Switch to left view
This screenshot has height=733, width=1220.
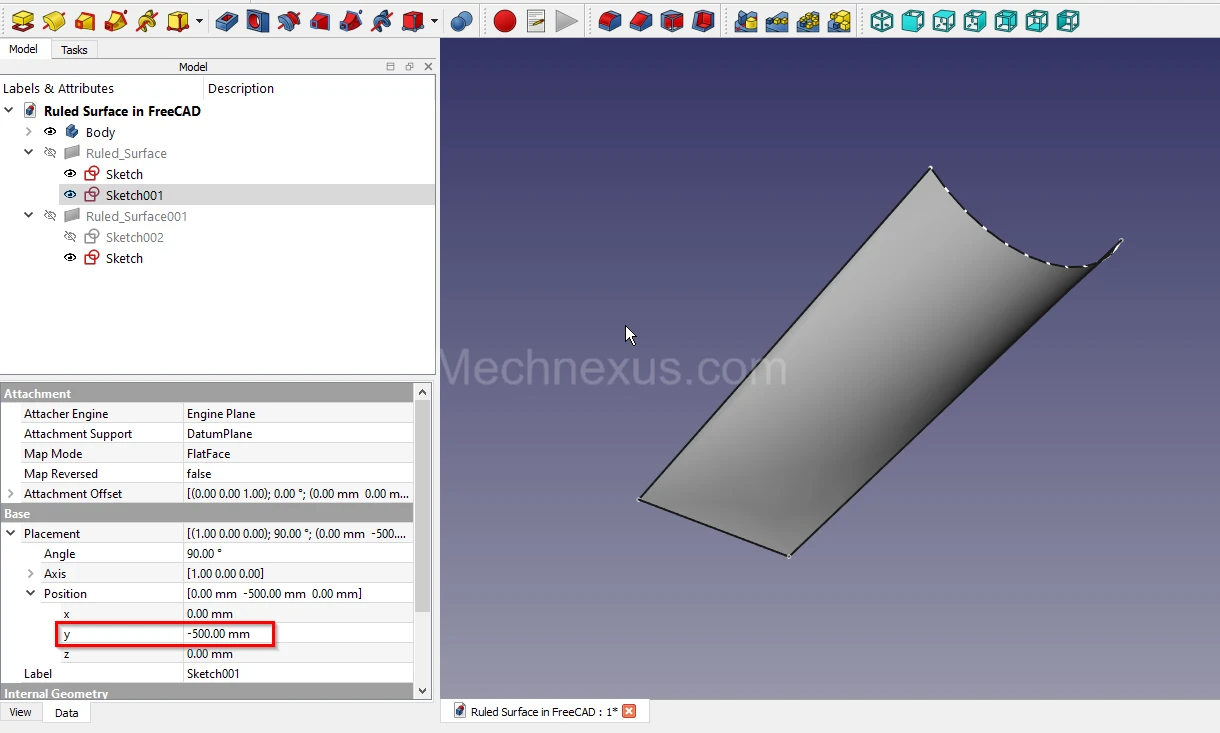1068,20
